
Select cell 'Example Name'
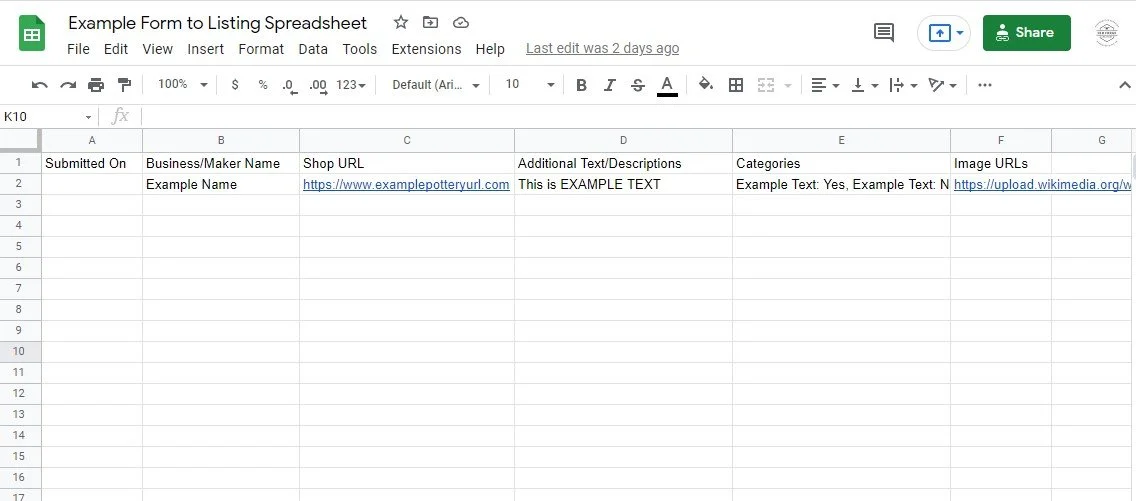click(x=221, y=185)
